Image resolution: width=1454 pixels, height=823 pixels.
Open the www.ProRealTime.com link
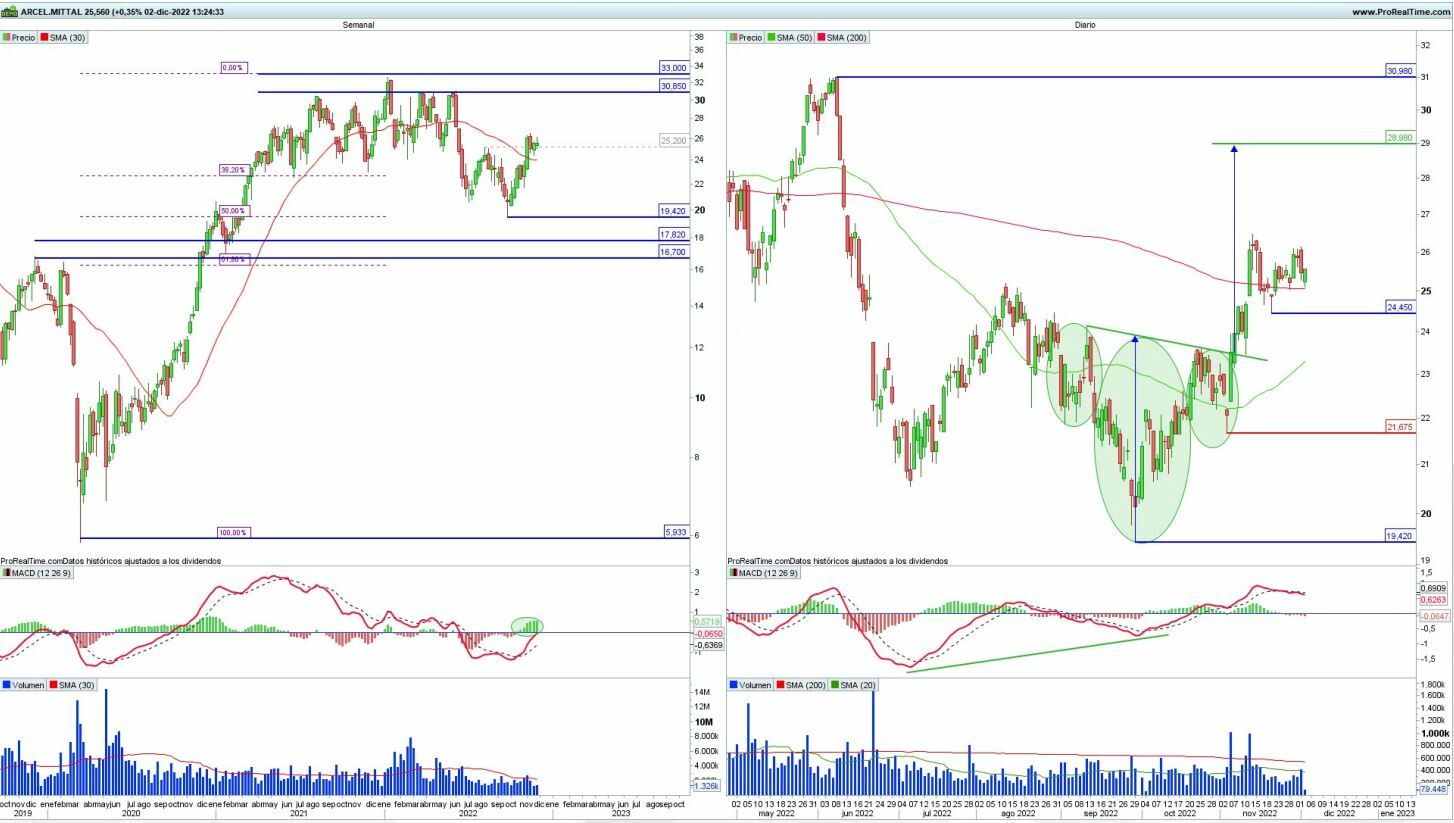pos(1399,12)
